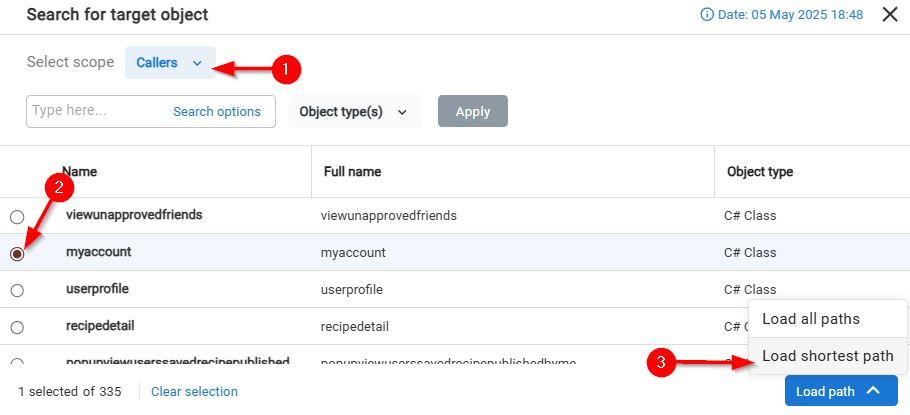The image size is (910, 415).
Task: Select the myaccount radio button
Action: (x=17, y=254)
